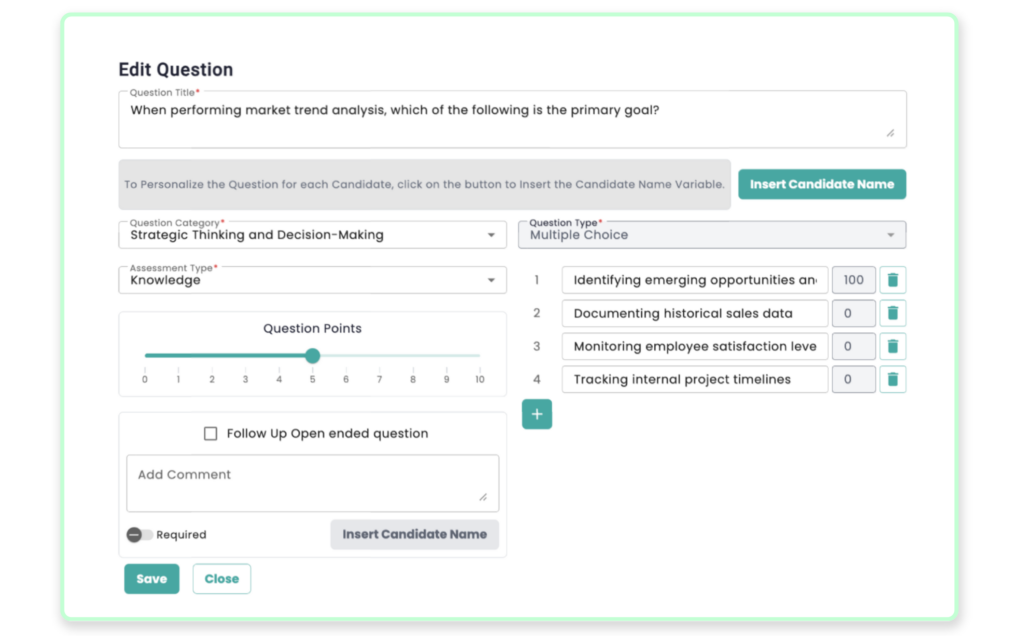The width and height of the screenshot is (1024, 642).
Task: Trash the 'Tracking internal project timelines' option
Action: click(892, 379)
